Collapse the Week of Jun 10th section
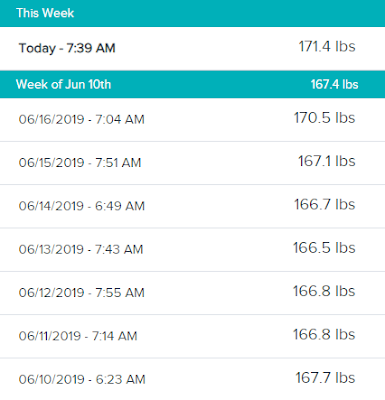The height and width of the screenshot is (400, 385). (192, 84)
